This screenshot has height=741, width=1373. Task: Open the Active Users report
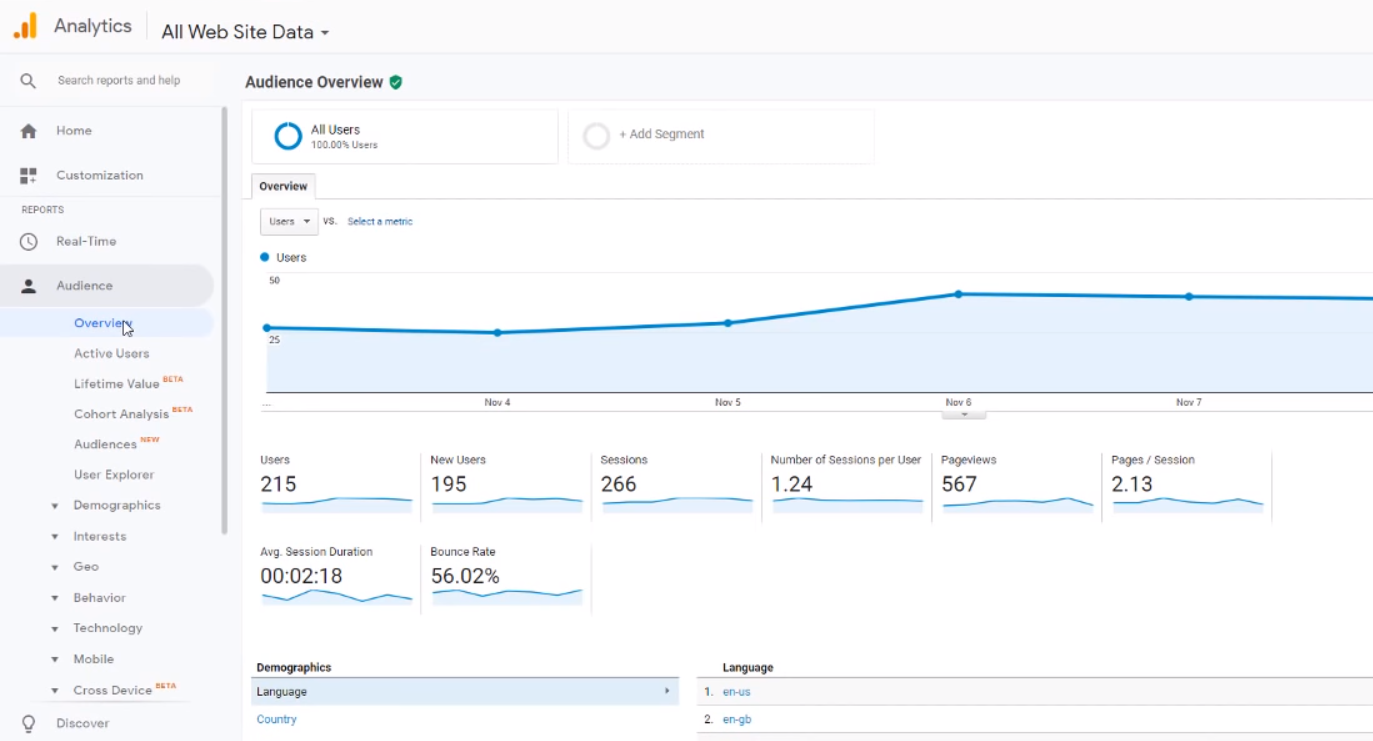click(x=111, y=353)
